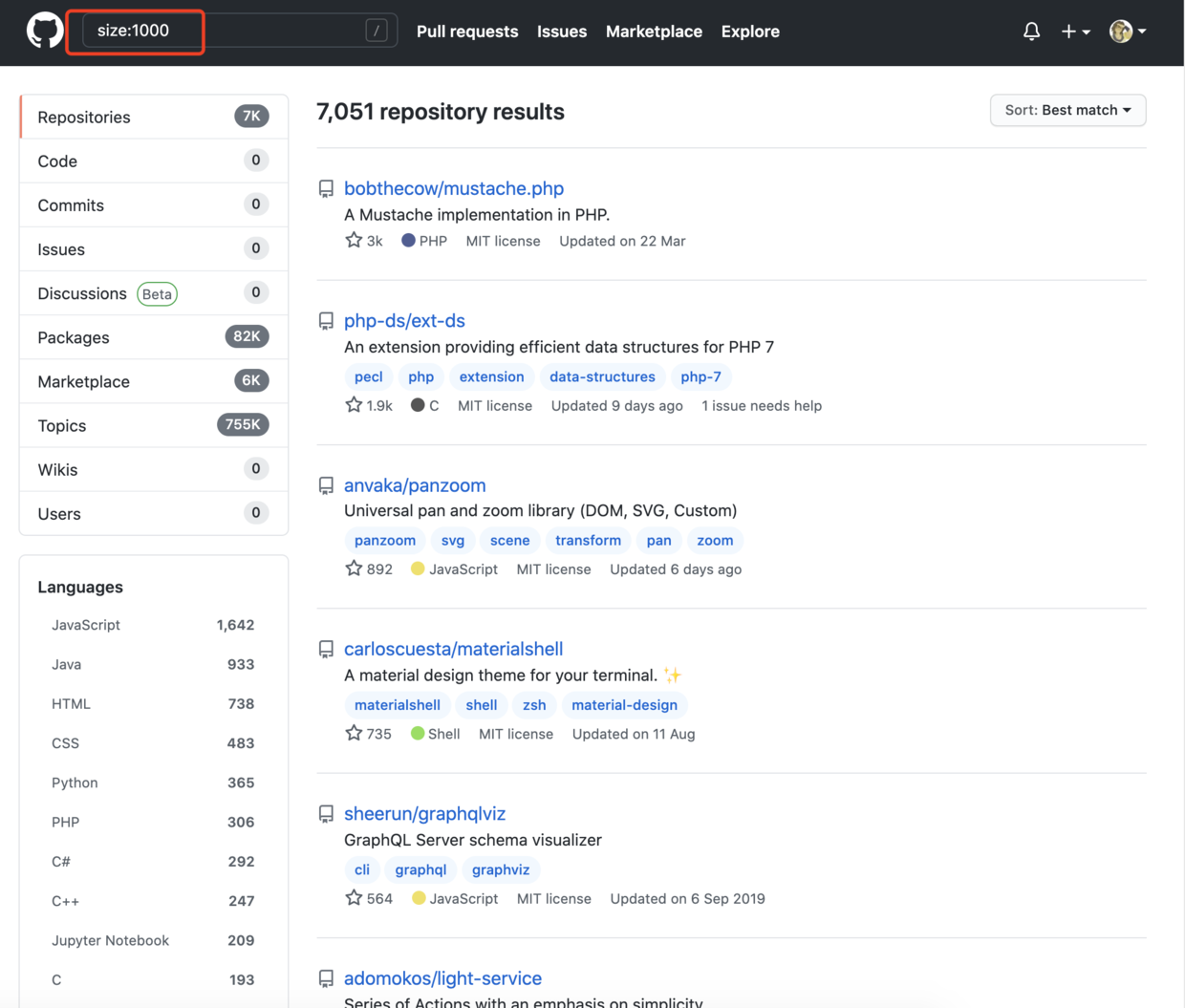1185x1008 pixels.
Task: Expand the Sort: Best match dropdown
Action: 1067,110
